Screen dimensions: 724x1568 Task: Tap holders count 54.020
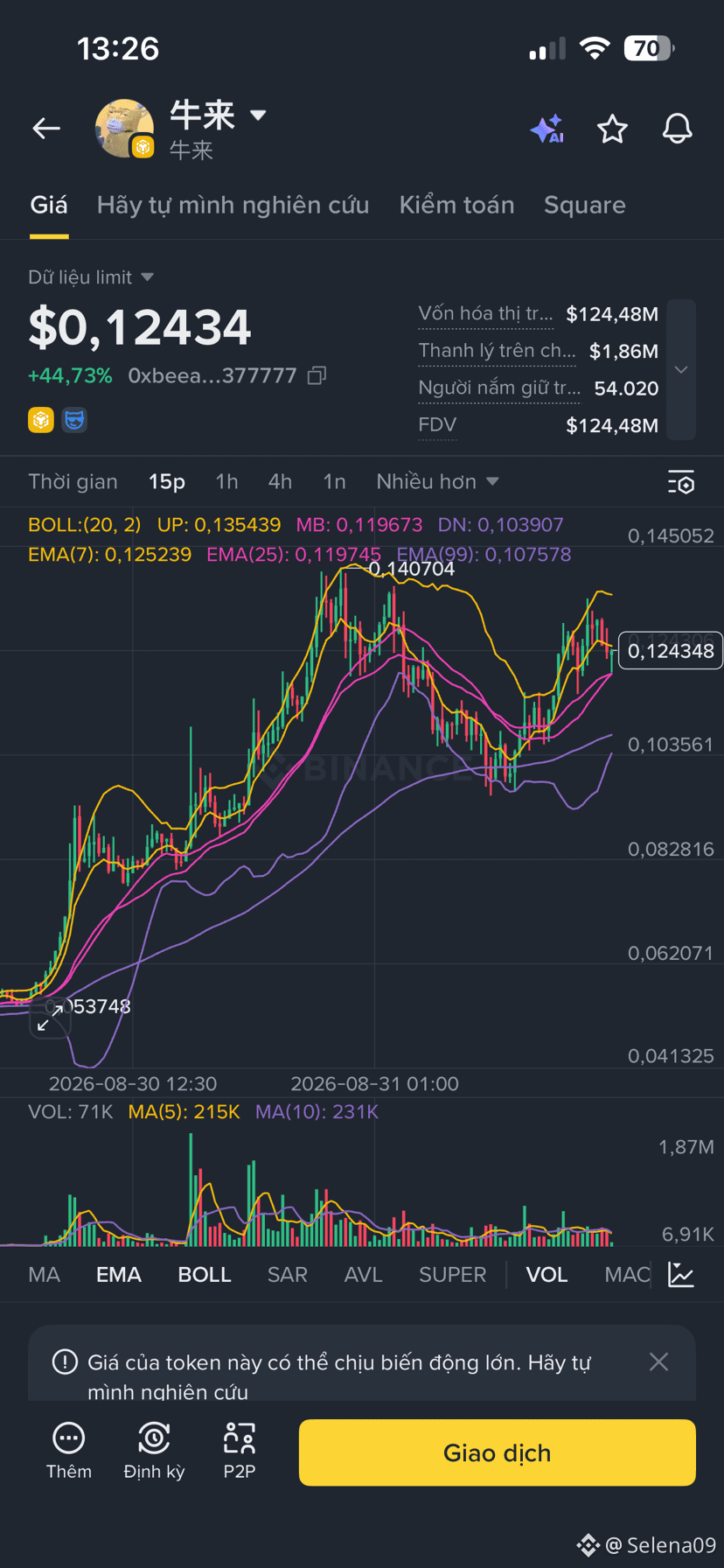point(626,388)
